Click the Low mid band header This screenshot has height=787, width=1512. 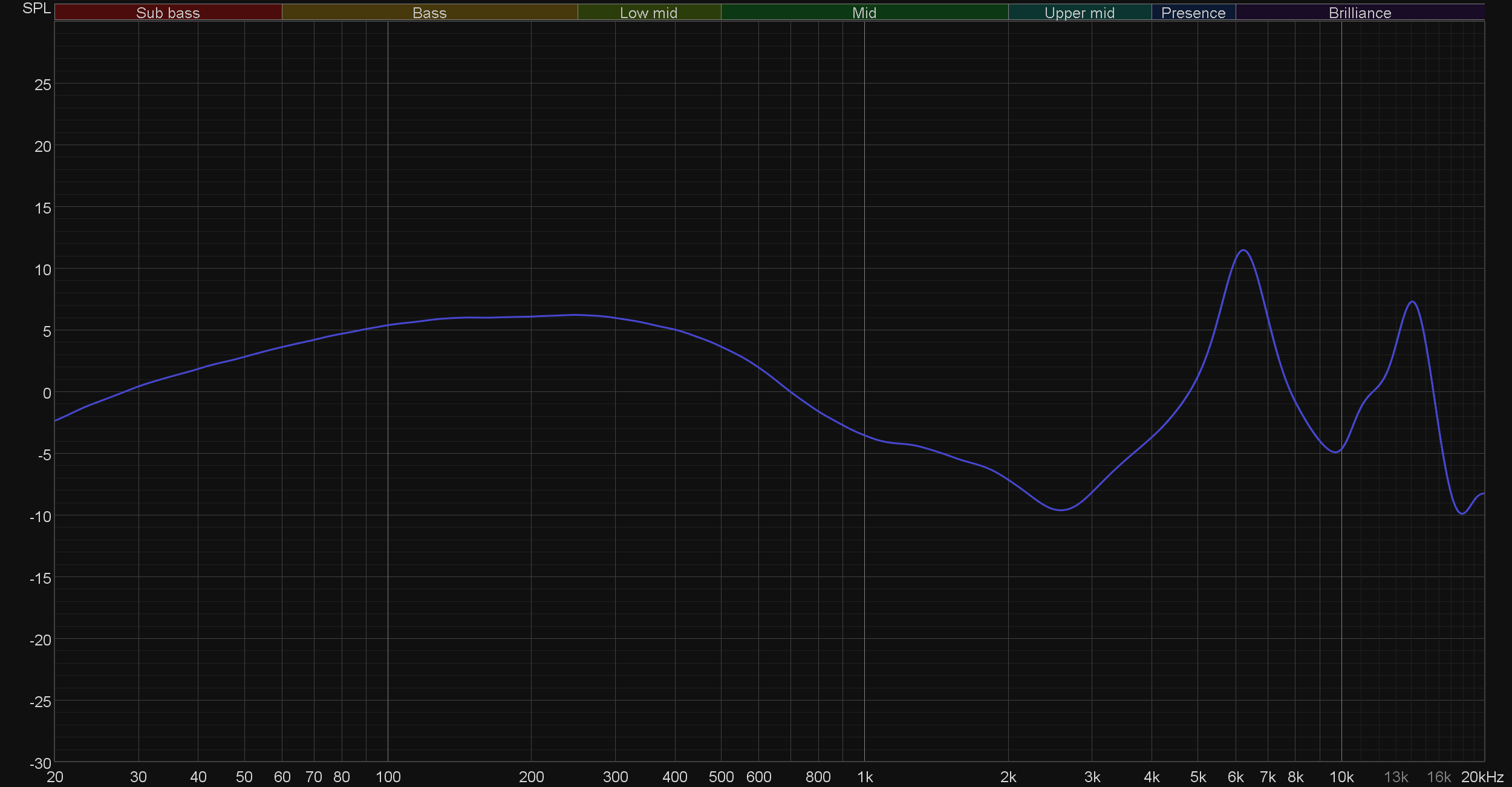click(x=648, y=13)
